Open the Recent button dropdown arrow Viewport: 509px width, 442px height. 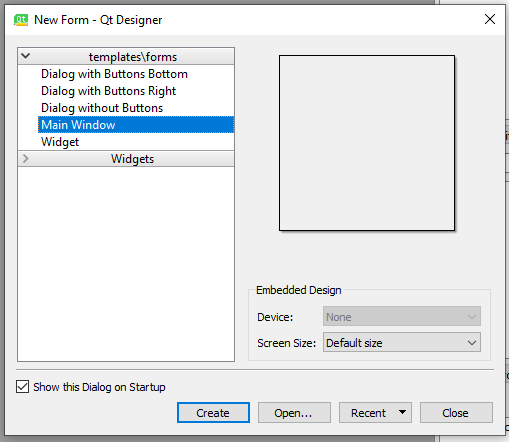402,412
